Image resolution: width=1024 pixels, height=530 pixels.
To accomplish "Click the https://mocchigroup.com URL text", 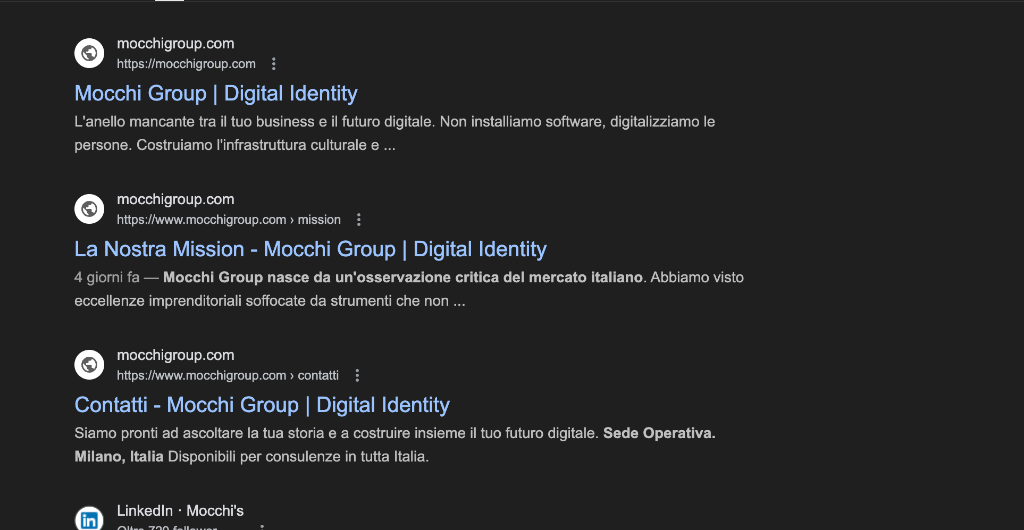I will (186, 64).
